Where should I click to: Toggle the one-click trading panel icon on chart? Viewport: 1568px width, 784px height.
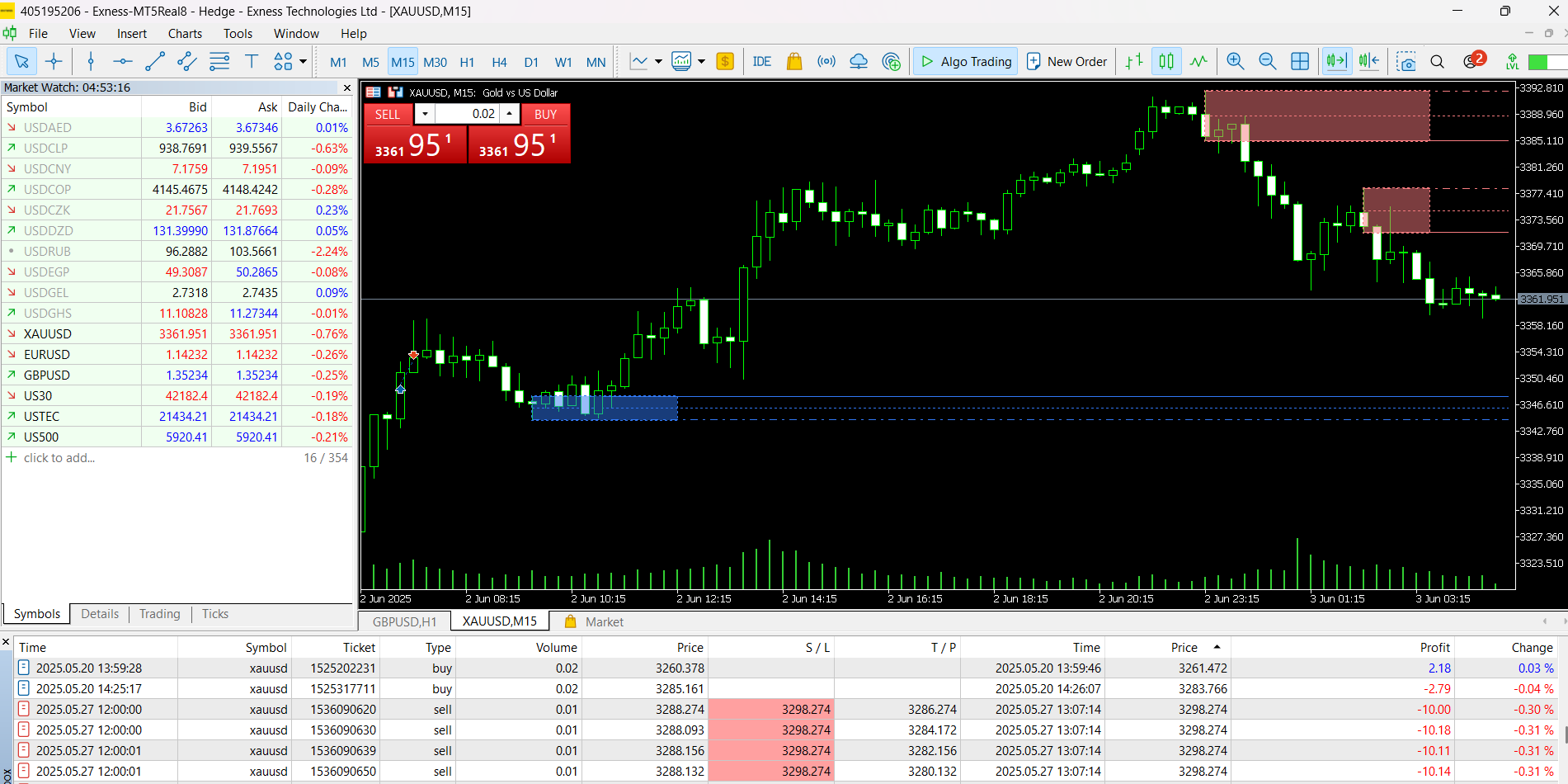pos(373,92)
